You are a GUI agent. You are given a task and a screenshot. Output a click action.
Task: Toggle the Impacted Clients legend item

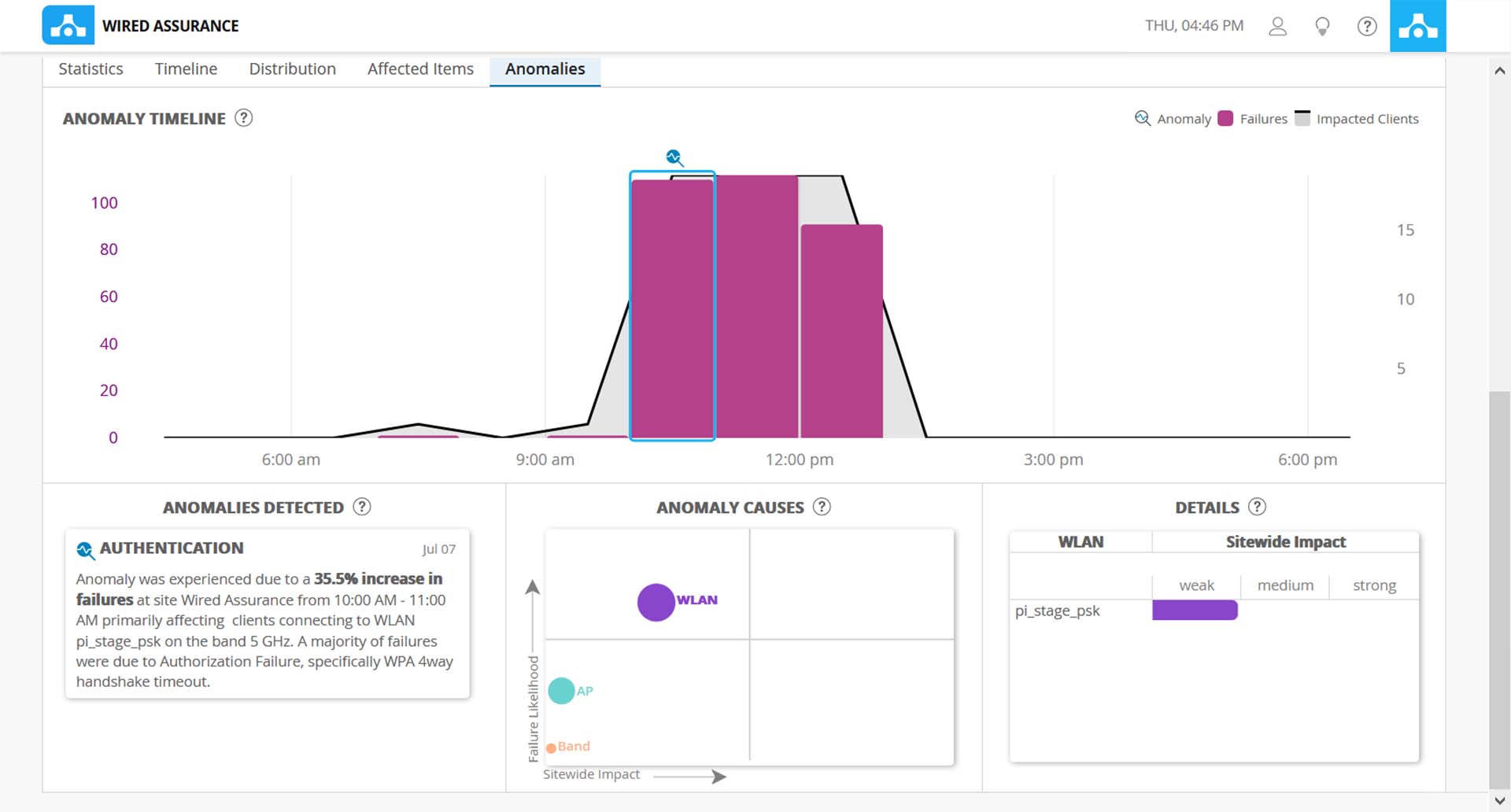click(1302, 119)
